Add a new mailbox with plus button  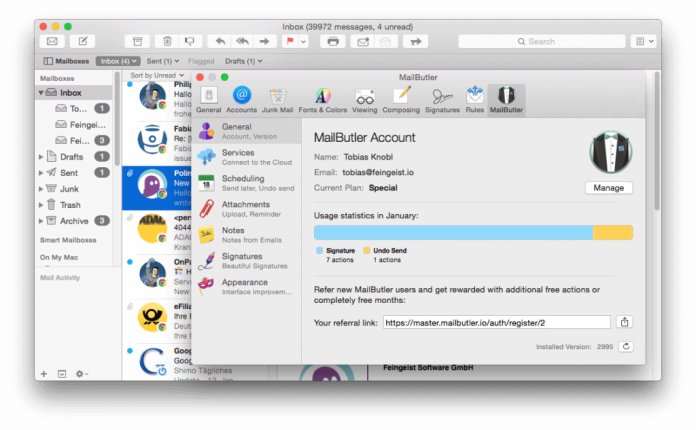click(x=44, y=374)
